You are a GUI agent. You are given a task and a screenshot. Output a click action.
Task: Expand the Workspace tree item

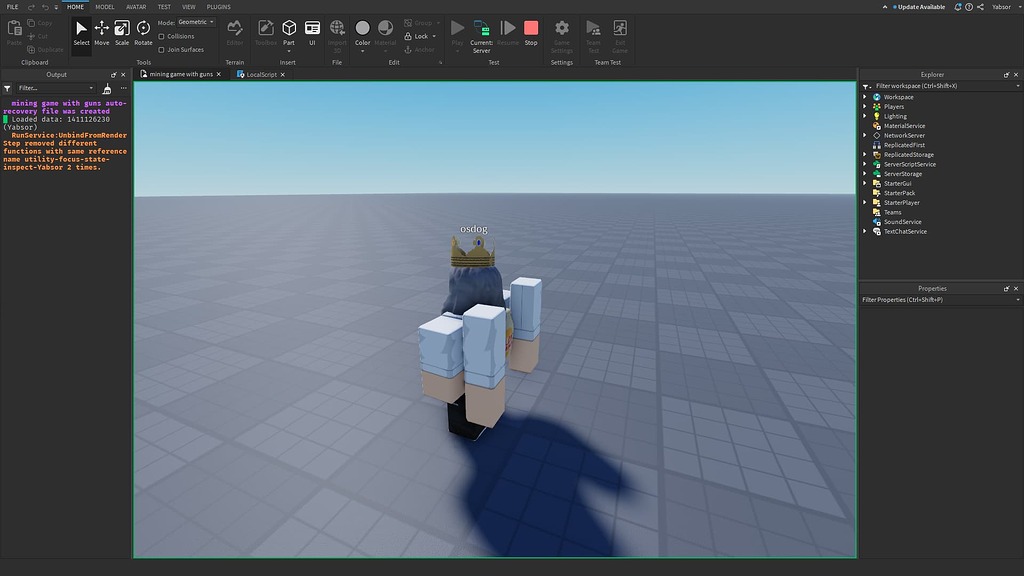pyautogui.click(x=866, y=97)
